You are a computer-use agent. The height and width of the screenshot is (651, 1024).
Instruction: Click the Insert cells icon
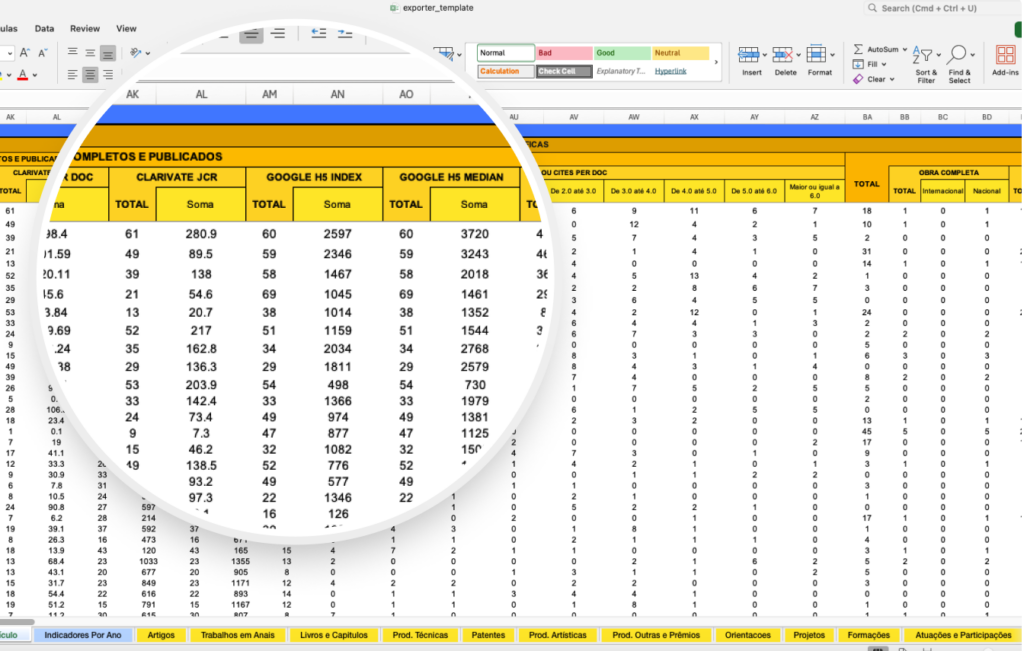coord(748,55)
